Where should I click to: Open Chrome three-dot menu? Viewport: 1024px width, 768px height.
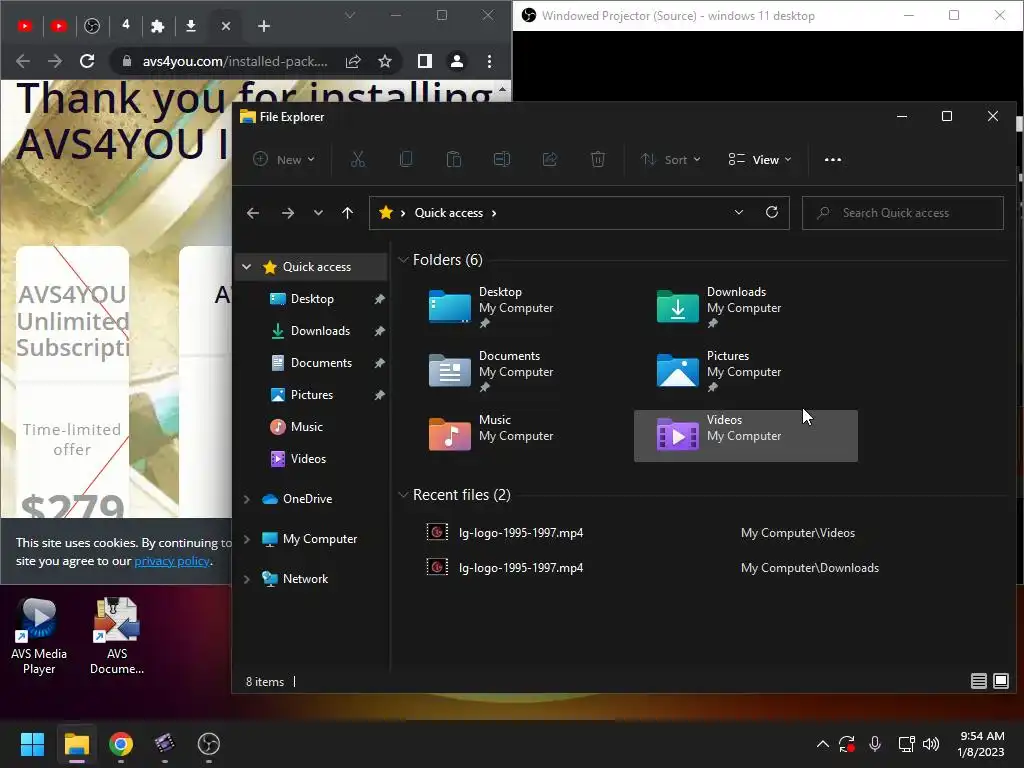489,61
